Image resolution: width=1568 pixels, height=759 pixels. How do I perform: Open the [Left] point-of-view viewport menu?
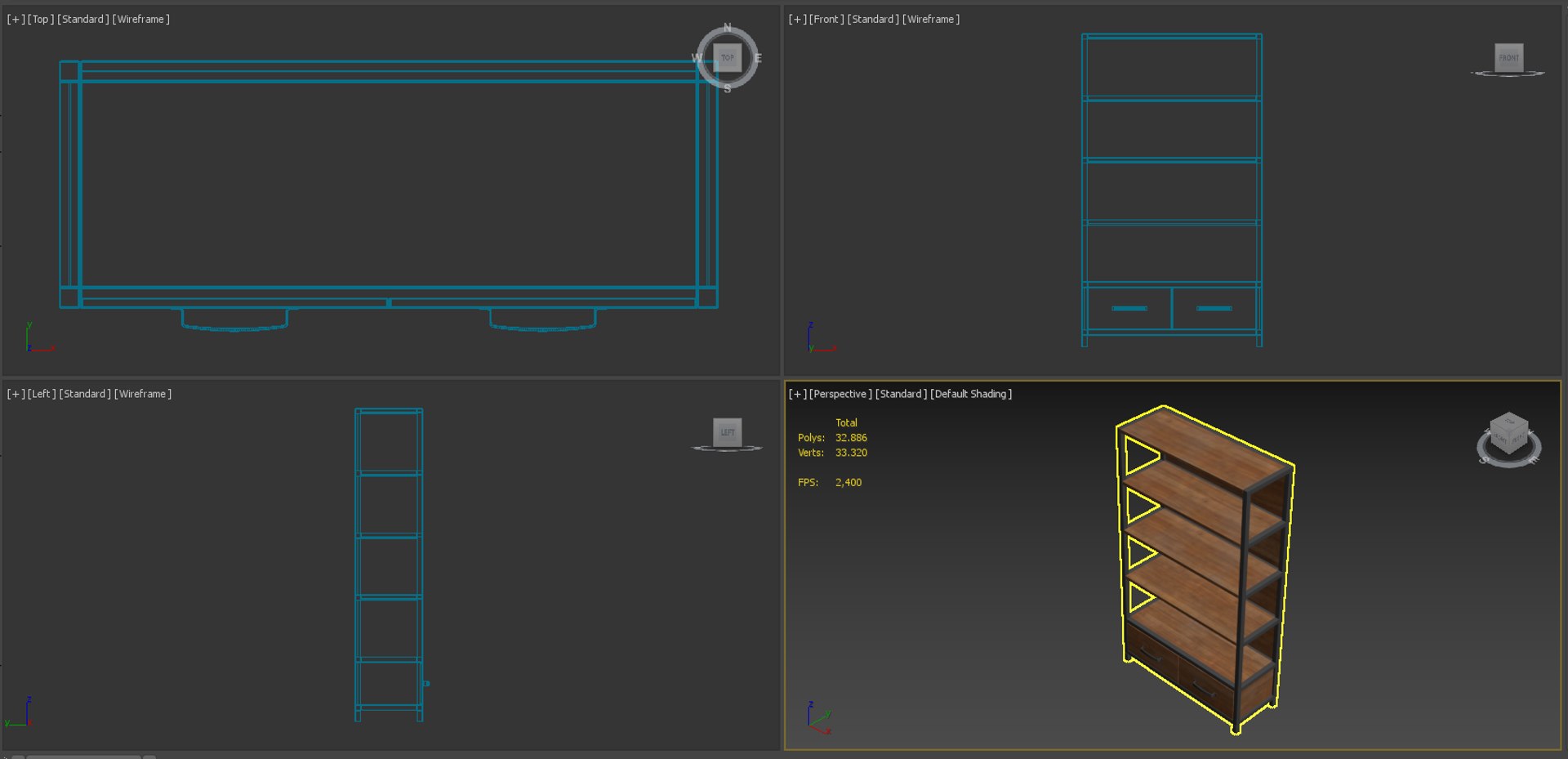tap(42, 394)
